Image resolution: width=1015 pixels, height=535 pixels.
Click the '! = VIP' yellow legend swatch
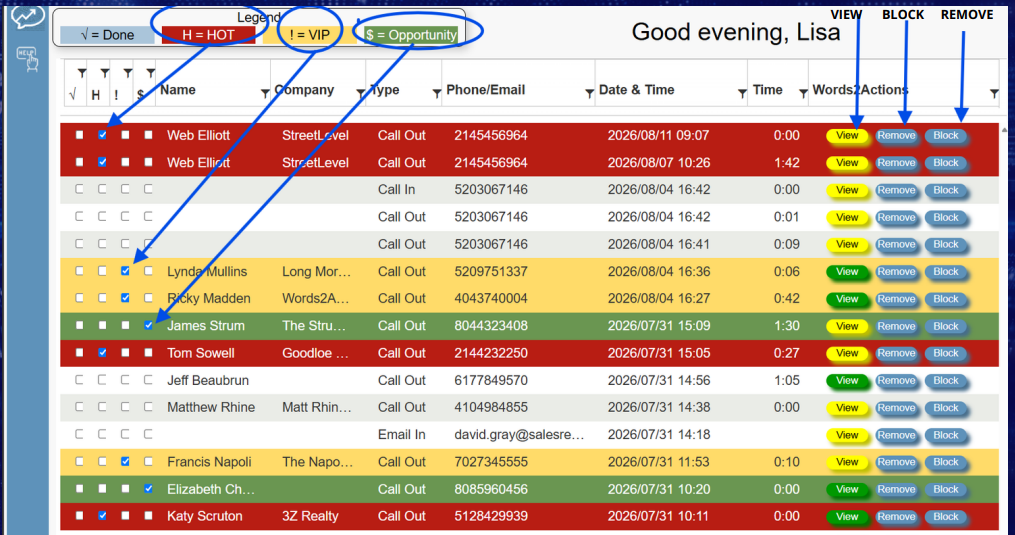pyautogui.click(x=309, y=35)
